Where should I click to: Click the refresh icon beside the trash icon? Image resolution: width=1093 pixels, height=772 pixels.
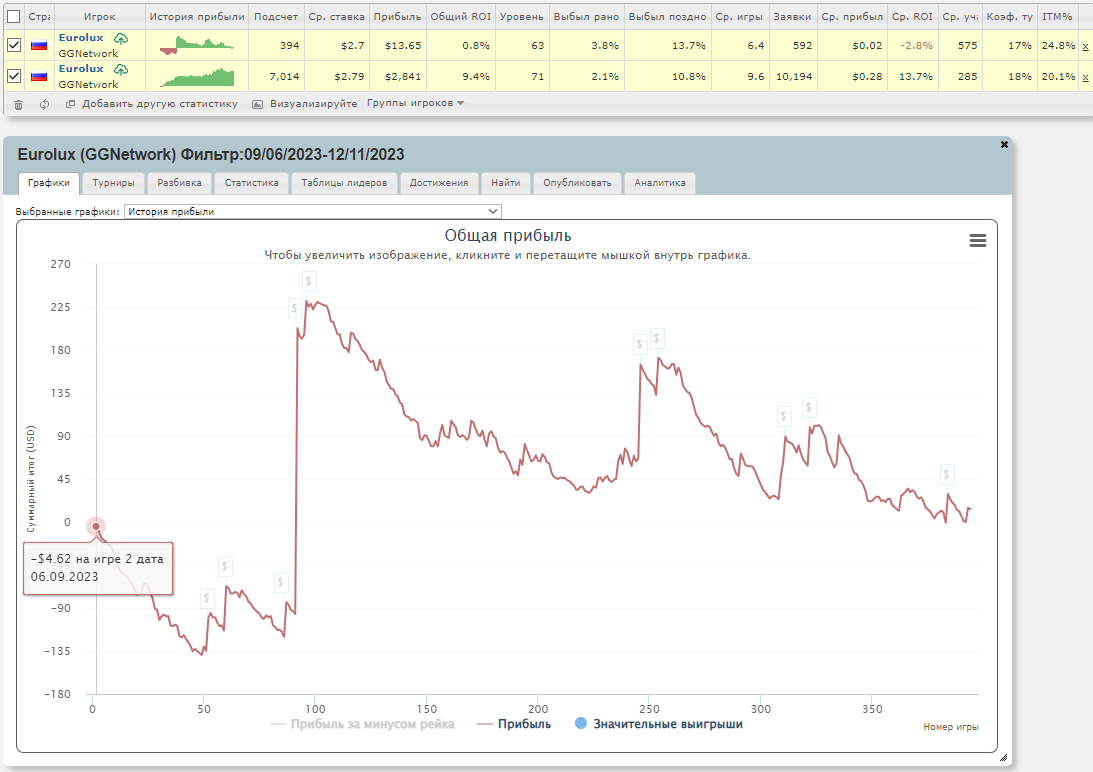(45, 104)
